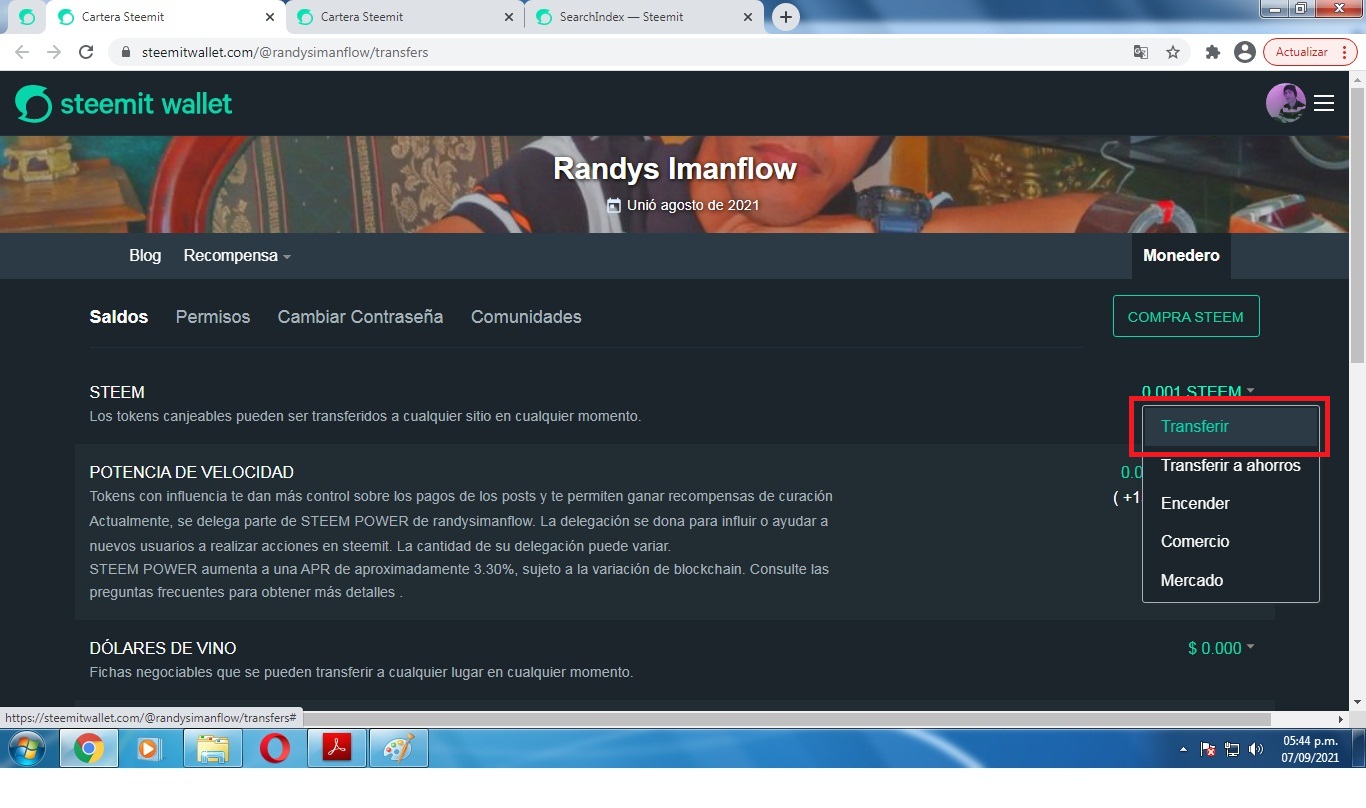Choose Comercio from the STEEM menu
The height and width of the screenshot is (808, 1366).
(1231, 541)
